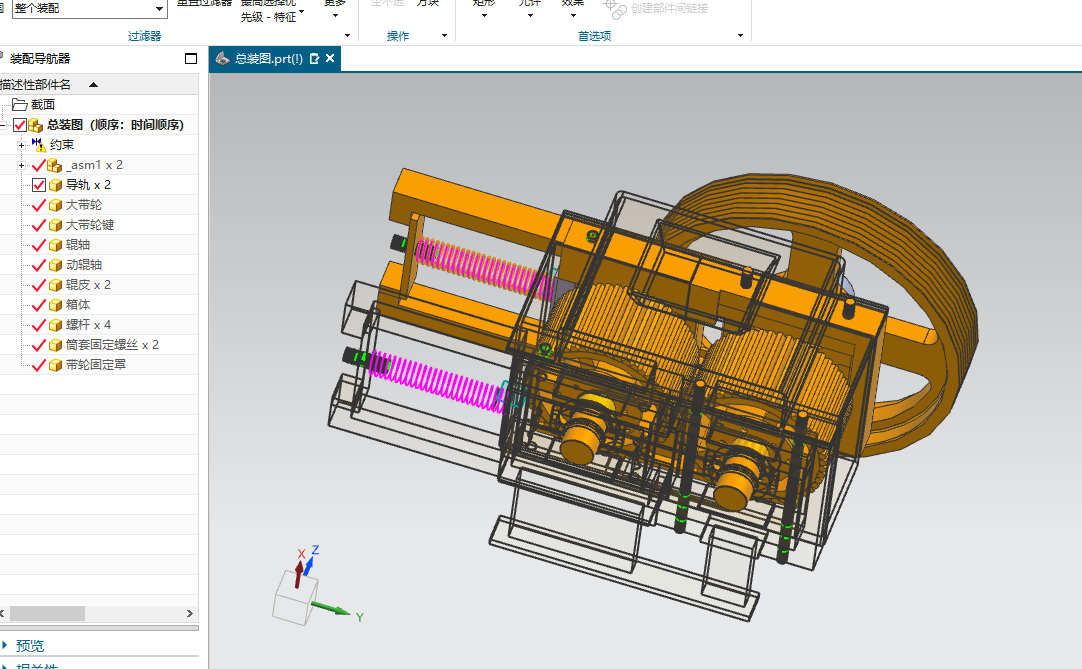Click the 带轮固定罩 part cube icon
Screen dimensions: 1082x669
click(x=56, y=365)
